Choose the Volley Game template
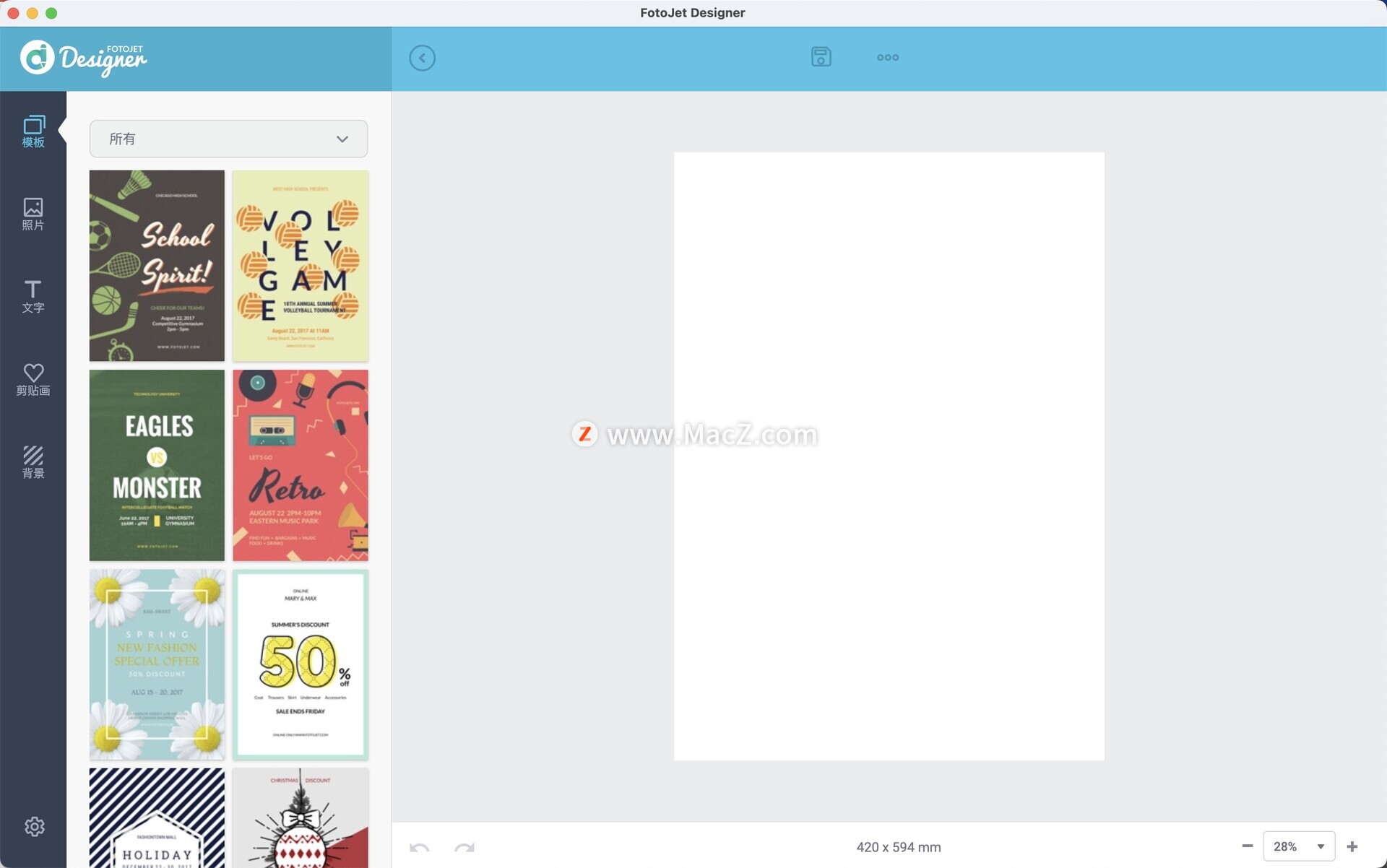Viewport: 1387px width, 868px height. pyautogui.click(x=301, y=266)
